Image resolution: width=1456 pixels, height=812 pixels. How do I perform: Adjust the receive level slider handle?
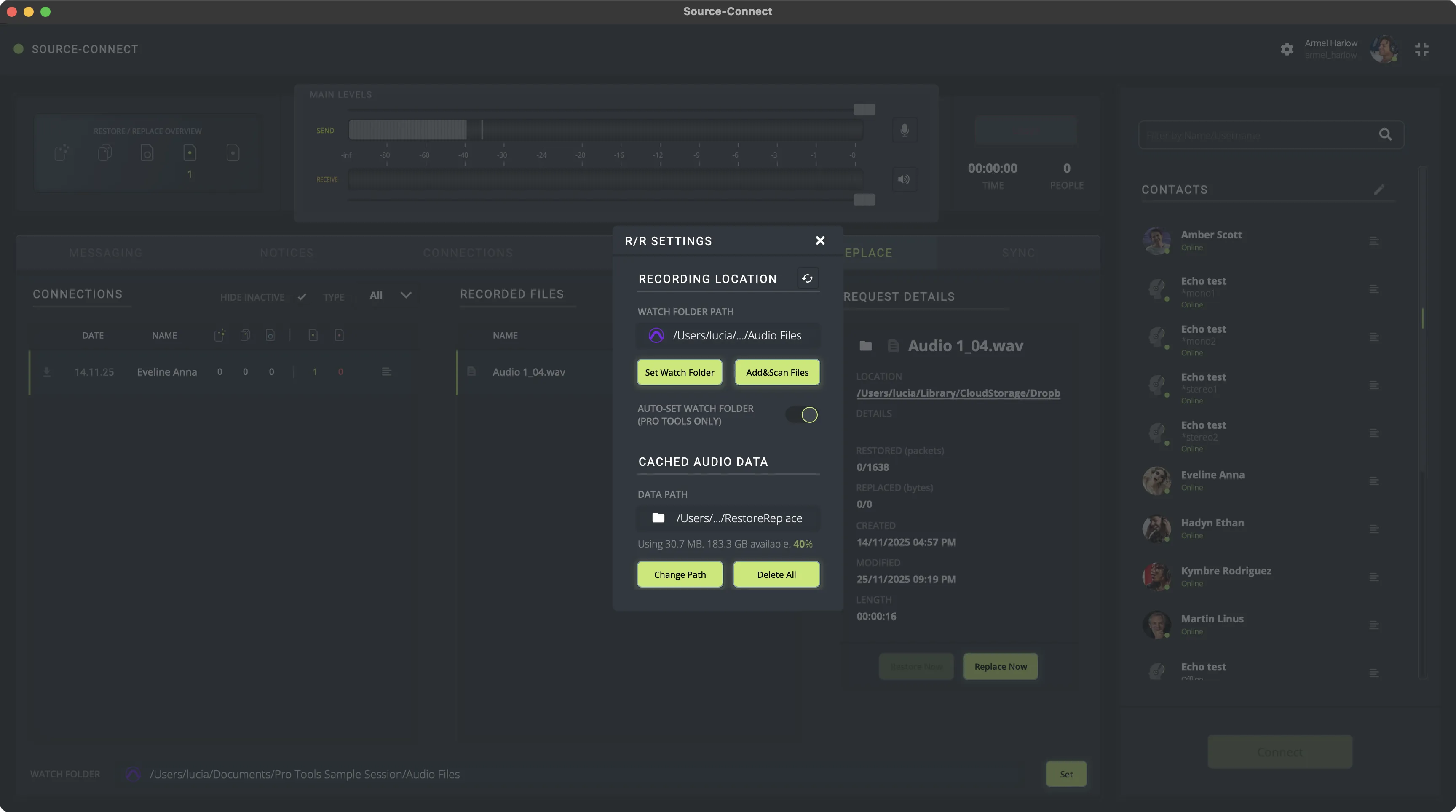click(864, 200)
